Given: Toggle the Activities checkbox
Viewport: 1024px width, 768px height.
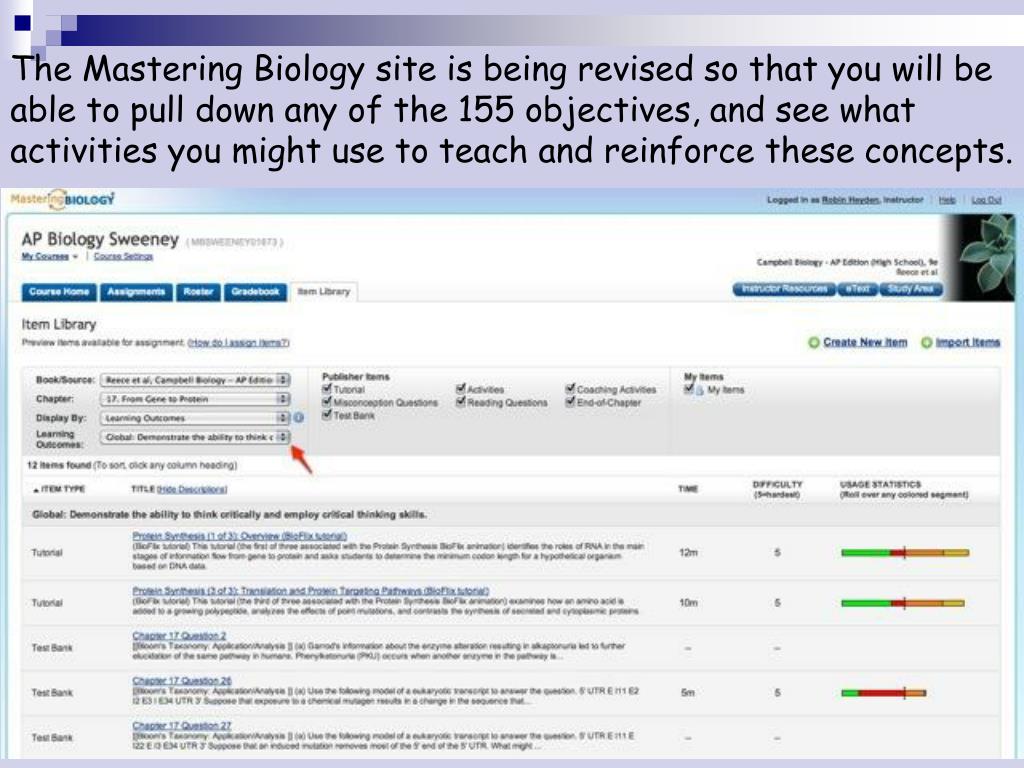Looking at the screenshot, I should click(460, 389).
